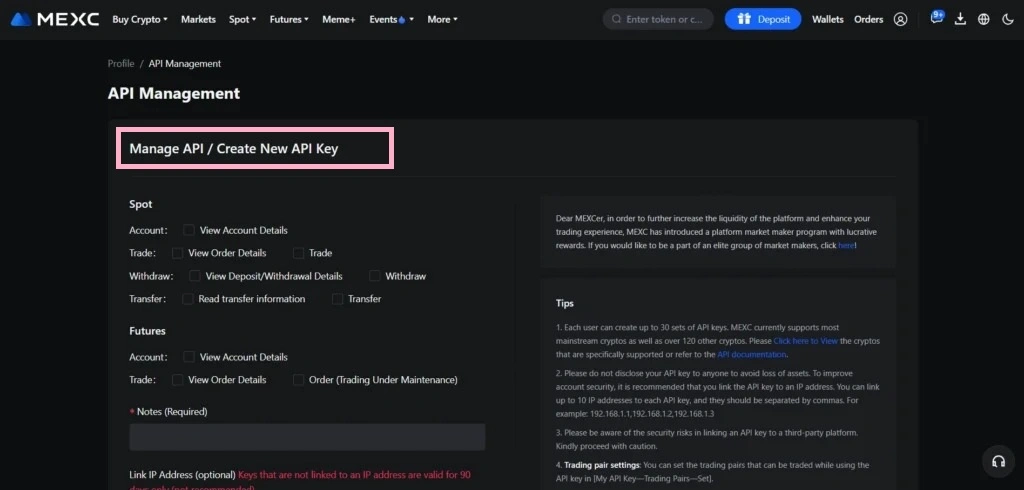
Task: Toggle dark mode moon icon
Action: pyautogui.click(x=1008, y=20)
